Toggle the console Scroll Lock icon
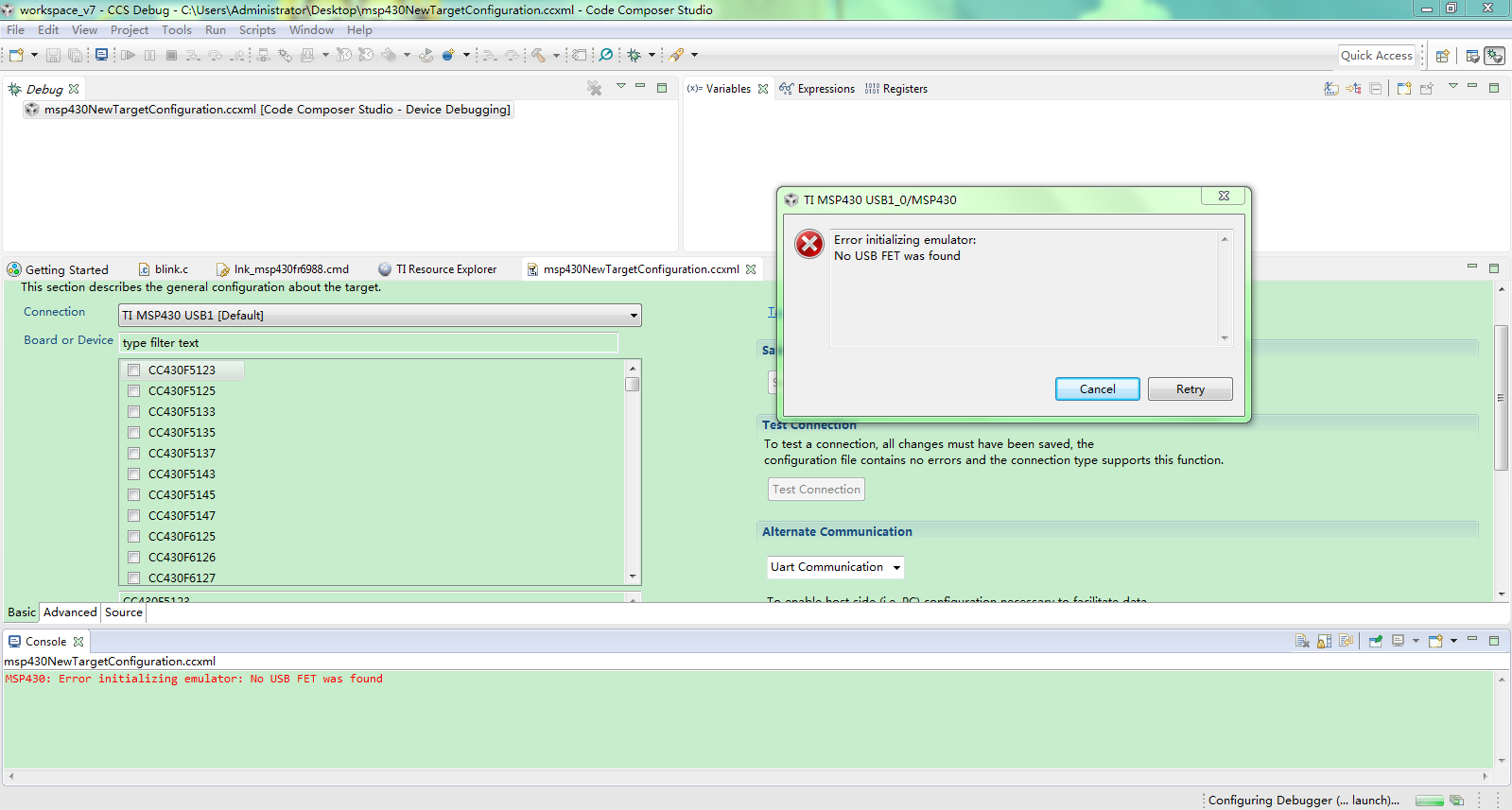 [1325, 641]
